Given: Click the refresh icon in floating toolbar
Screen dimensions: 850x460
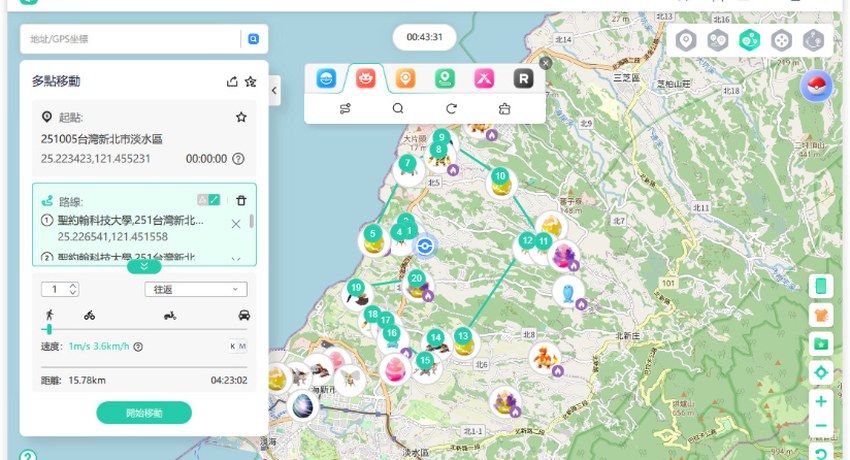Looking at the screenshot, I should click(x=451, y=108).
